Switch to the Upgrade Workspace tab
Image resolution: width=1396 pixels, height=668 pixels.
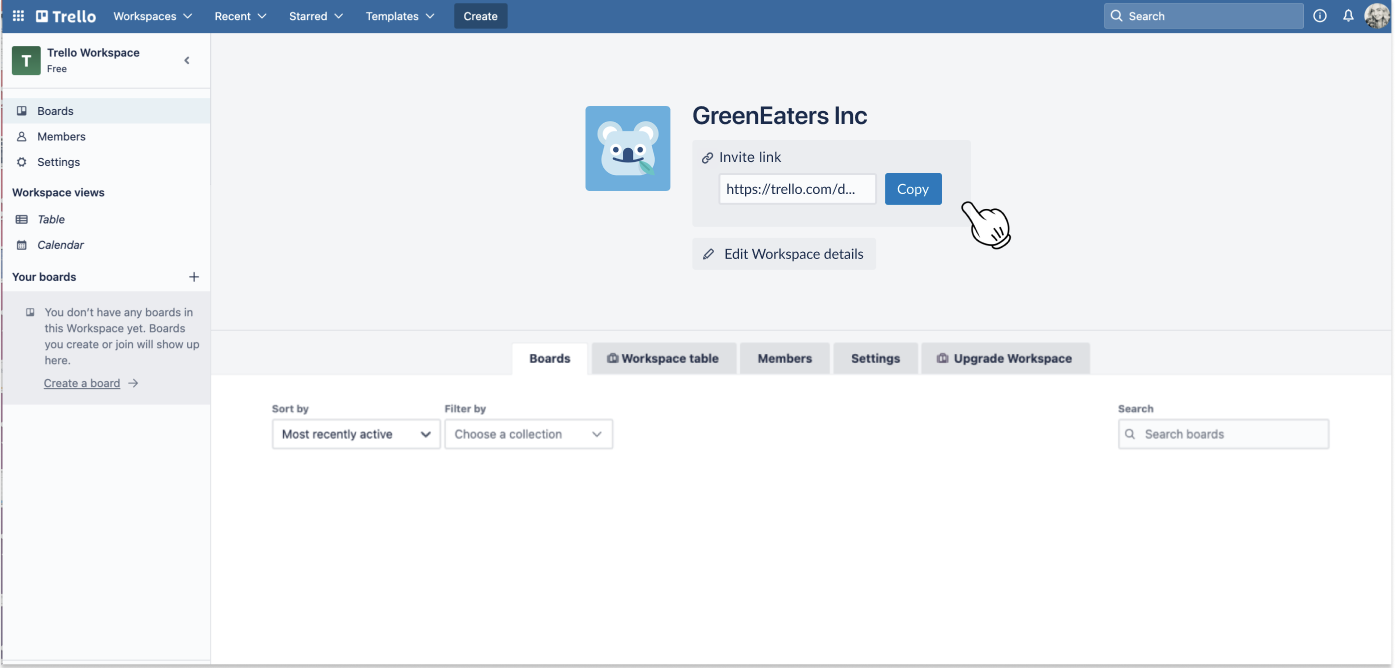pyautogui.click(x=1004, y=358)
